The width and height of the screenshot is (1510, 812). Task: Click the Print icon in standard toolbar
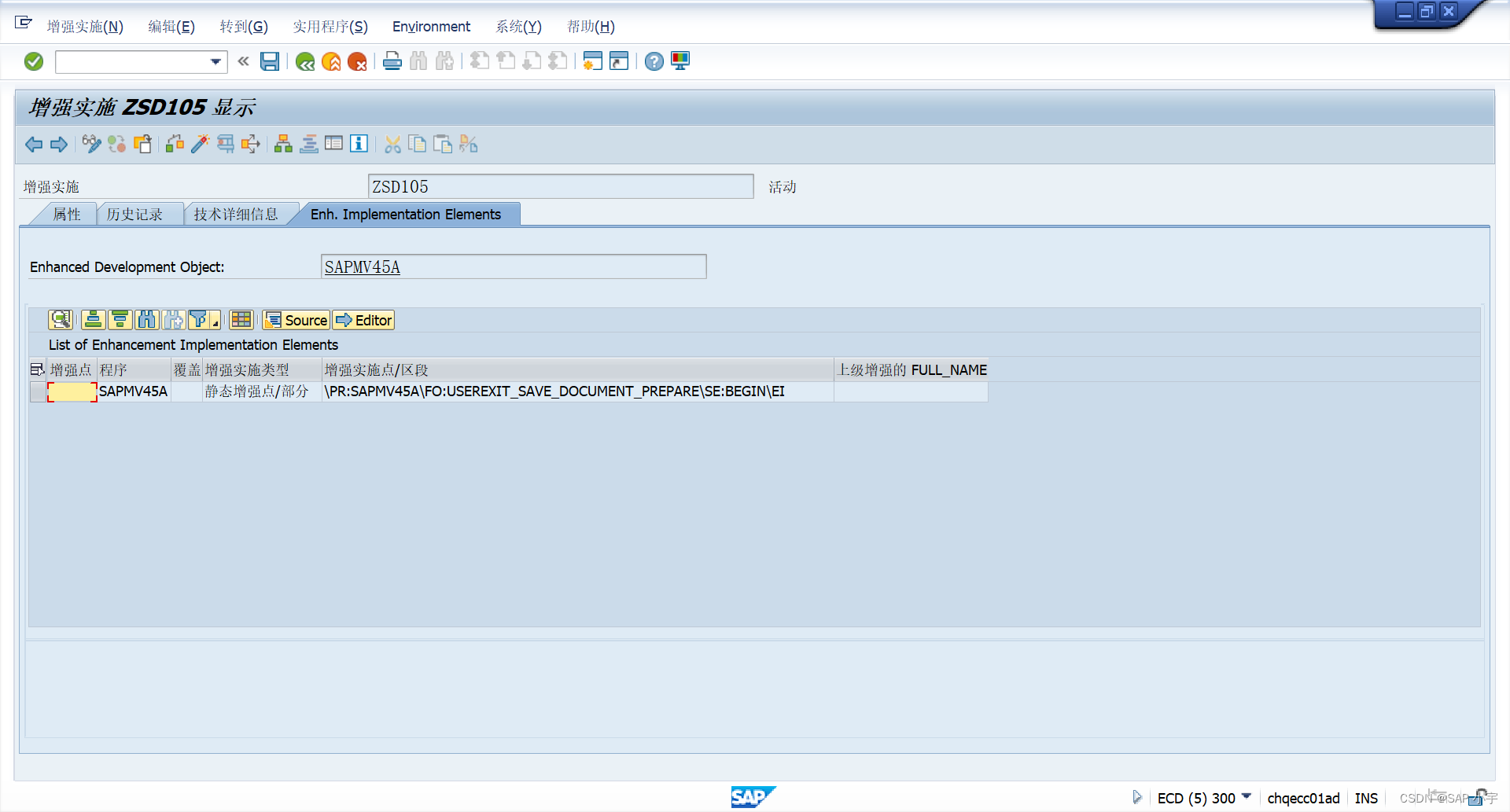pos(392,61)
